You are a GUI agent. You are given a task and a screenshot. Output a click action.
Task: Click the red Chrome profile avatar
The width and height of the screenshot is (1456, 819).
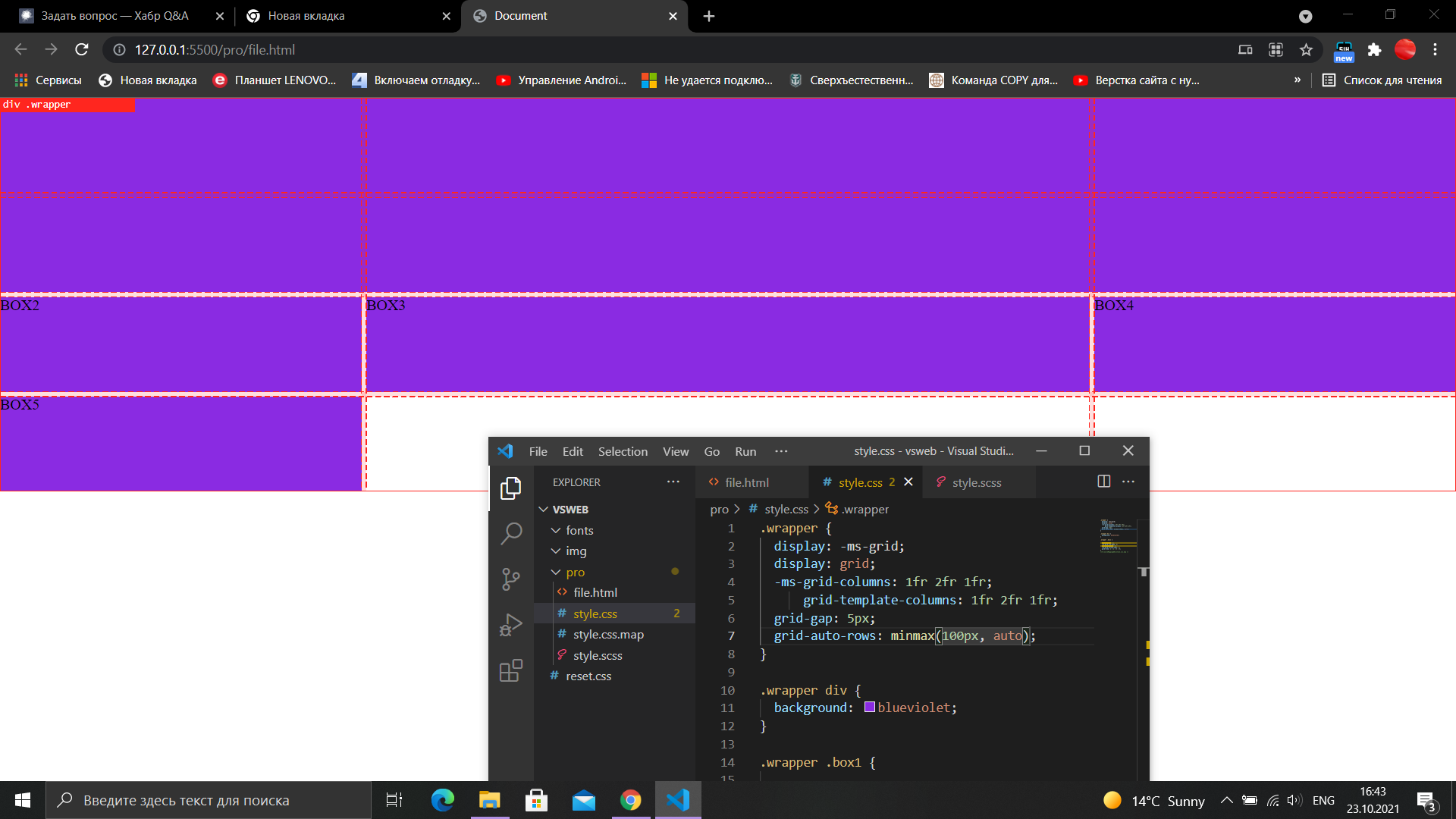point(1404,49)
